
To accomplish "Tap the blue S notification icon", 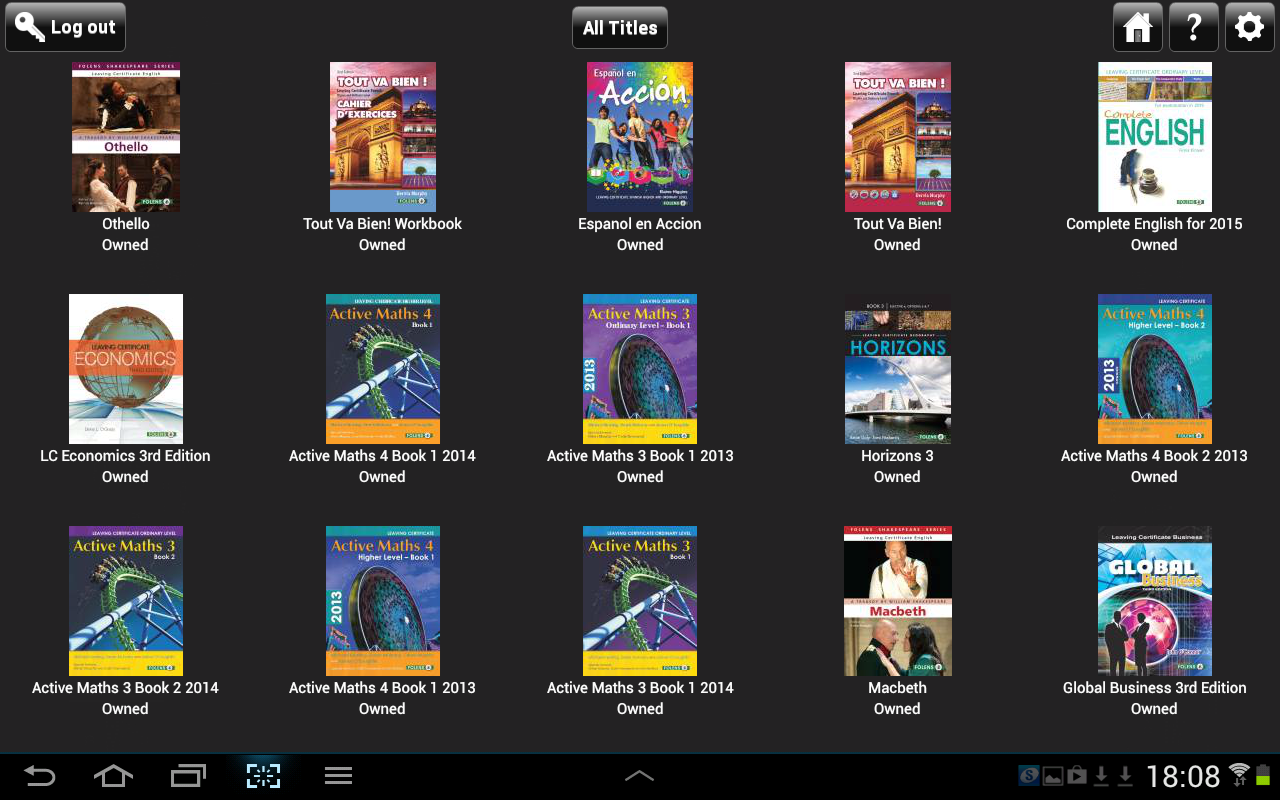I will click(x=1029, y=775).
